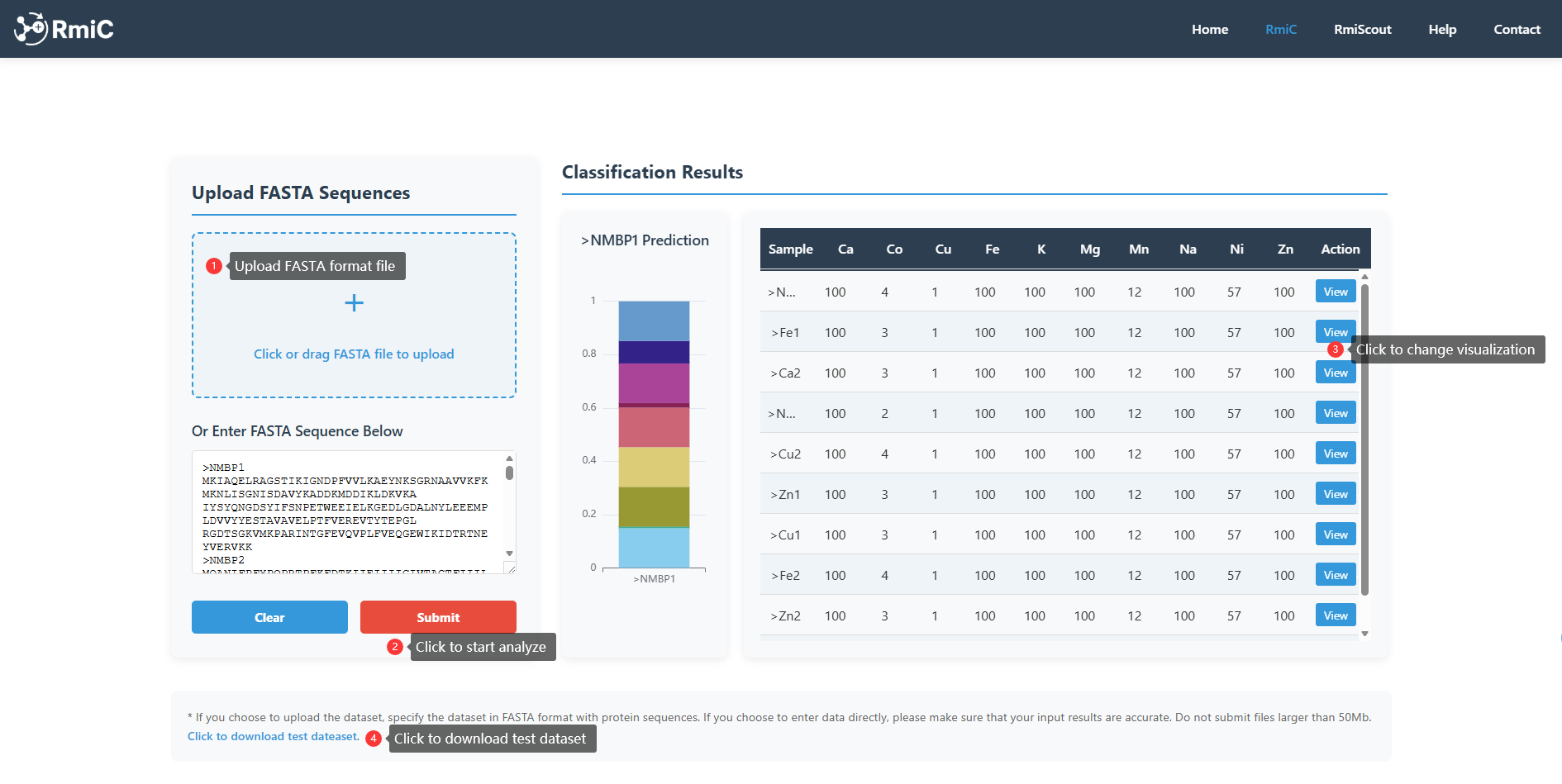
Task: Open the Help menu item
Action: point(1442,29)
